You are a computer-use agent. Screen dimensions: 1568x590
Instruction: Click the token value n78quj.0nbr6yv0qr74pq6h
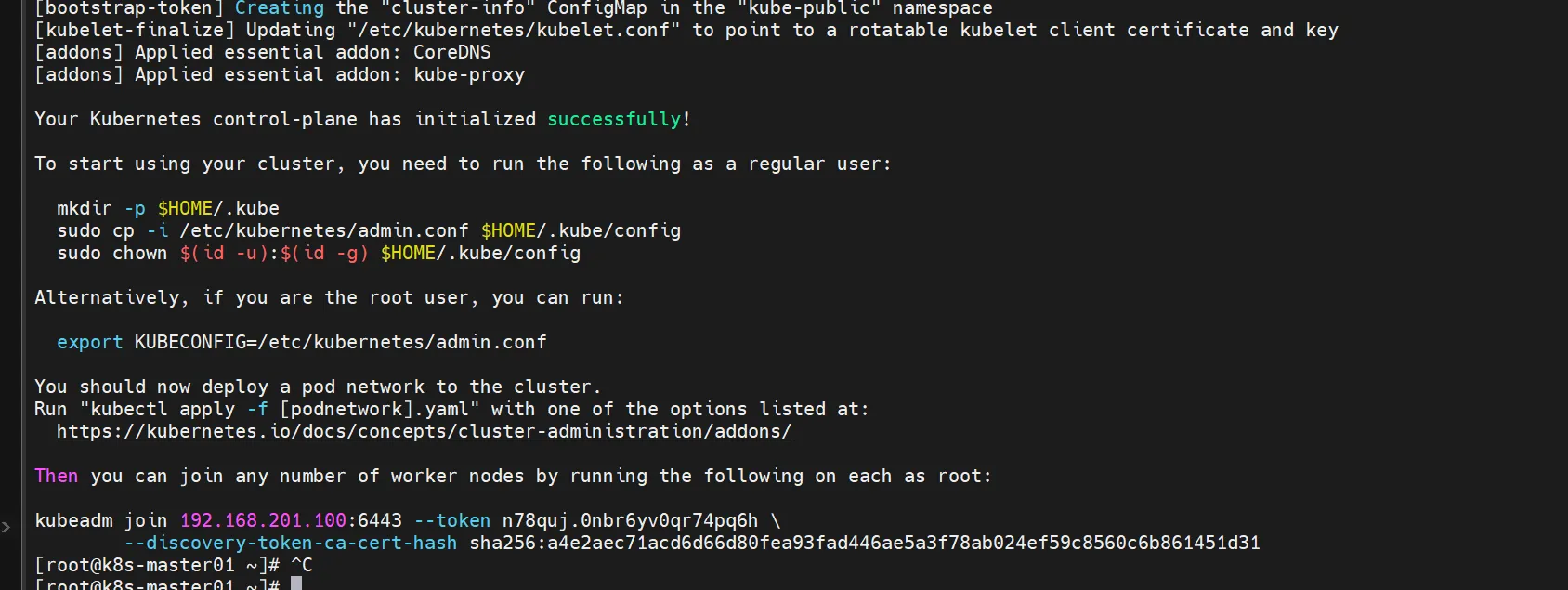630,520
